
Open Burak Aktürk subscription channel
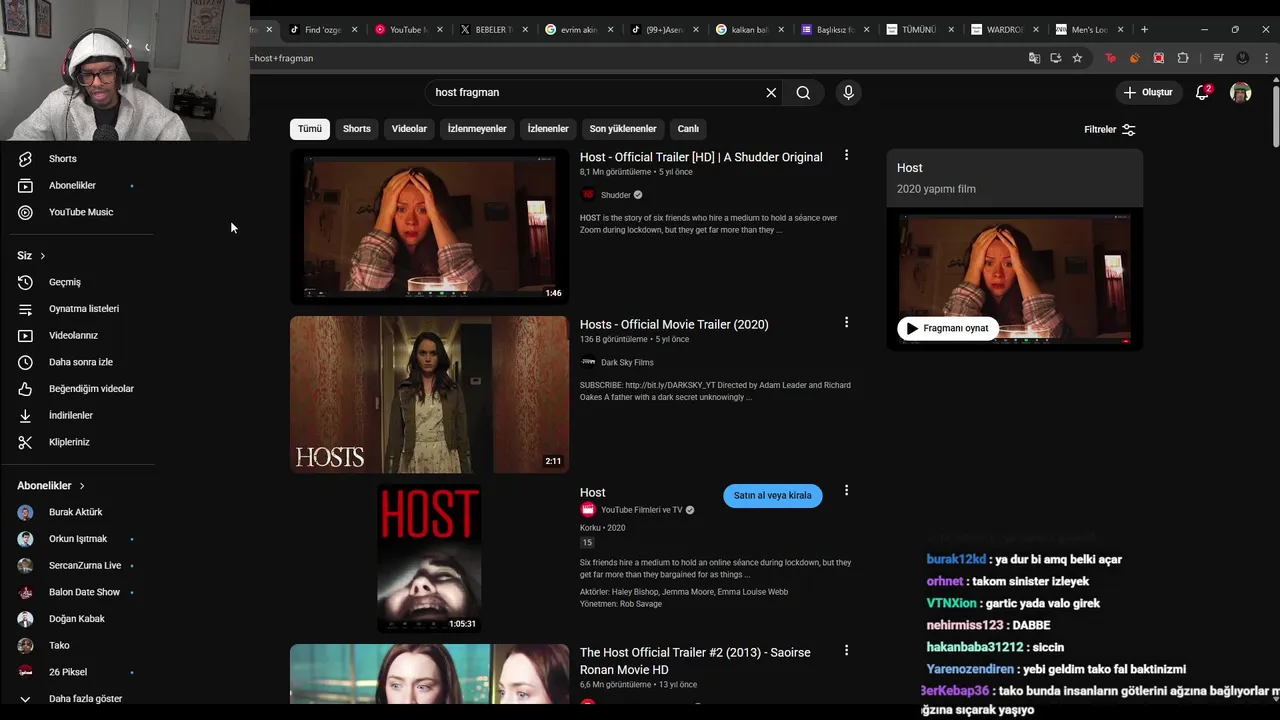[x=75, y=512]
